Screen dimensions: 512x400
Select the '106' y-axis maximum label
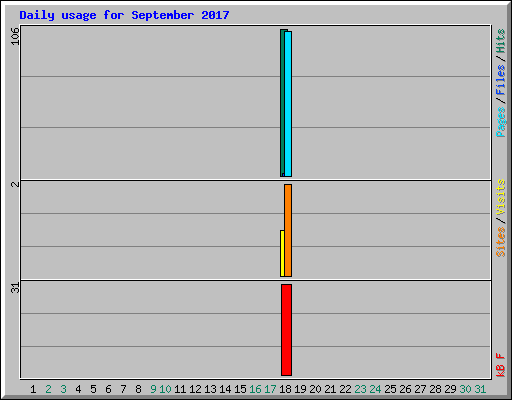pyautogui.click(x=15, y=36)
